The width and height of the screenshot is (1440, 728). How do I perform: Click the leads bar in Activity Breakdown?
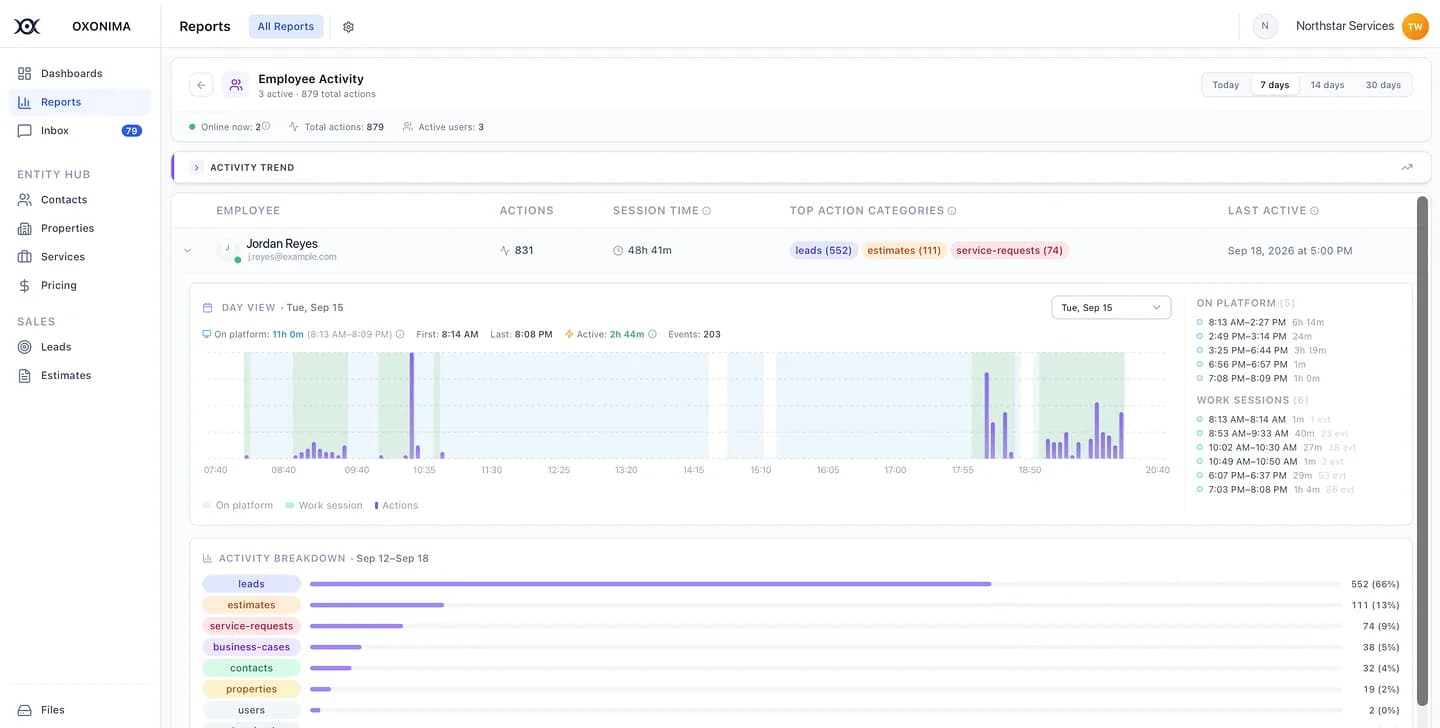pos(650,584)
